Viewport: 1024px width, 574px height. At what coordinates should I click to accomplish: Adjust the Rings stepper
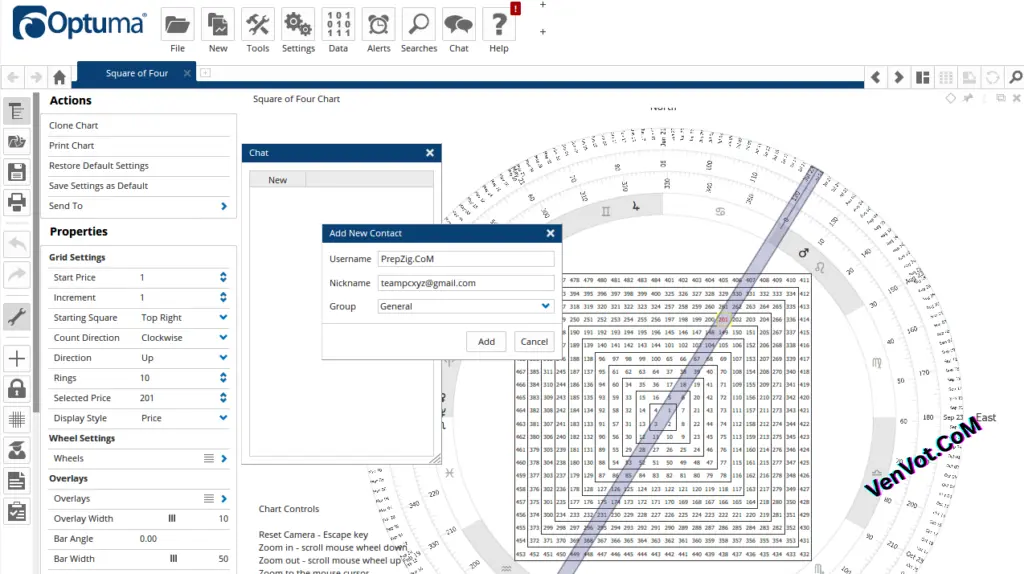[x=223, y=377]
